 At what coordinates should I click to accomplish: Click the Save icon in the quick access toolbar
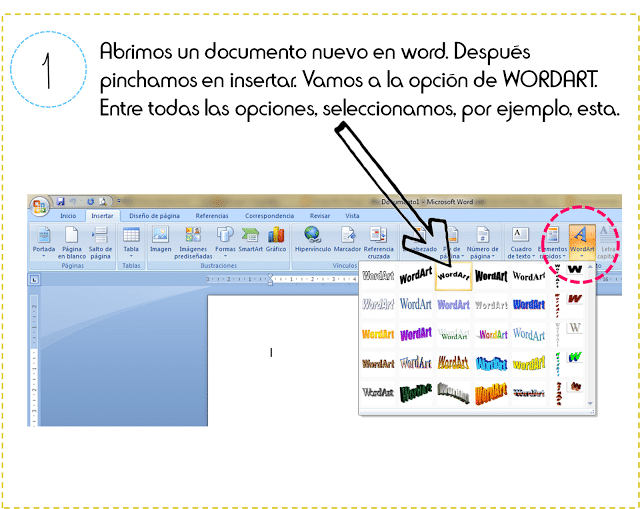point(61,201)
